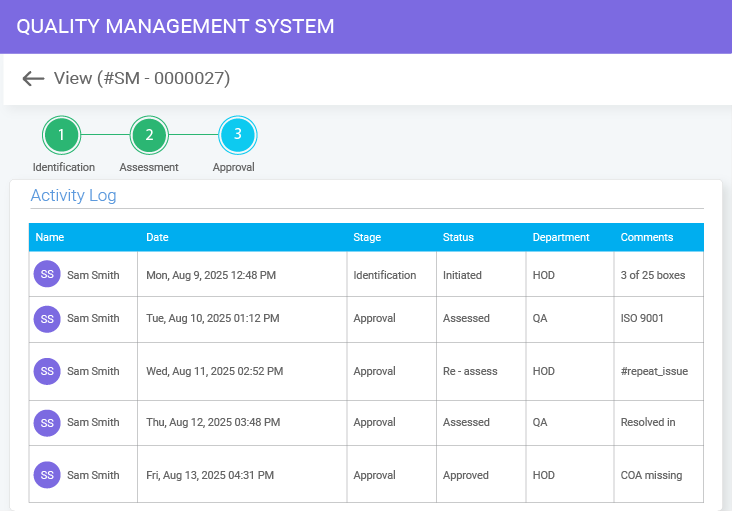Image resolution: width=732 pixels, height=511 pixels.
Task: Click the Re - assess status cell
Action: [x=470, y=371]
